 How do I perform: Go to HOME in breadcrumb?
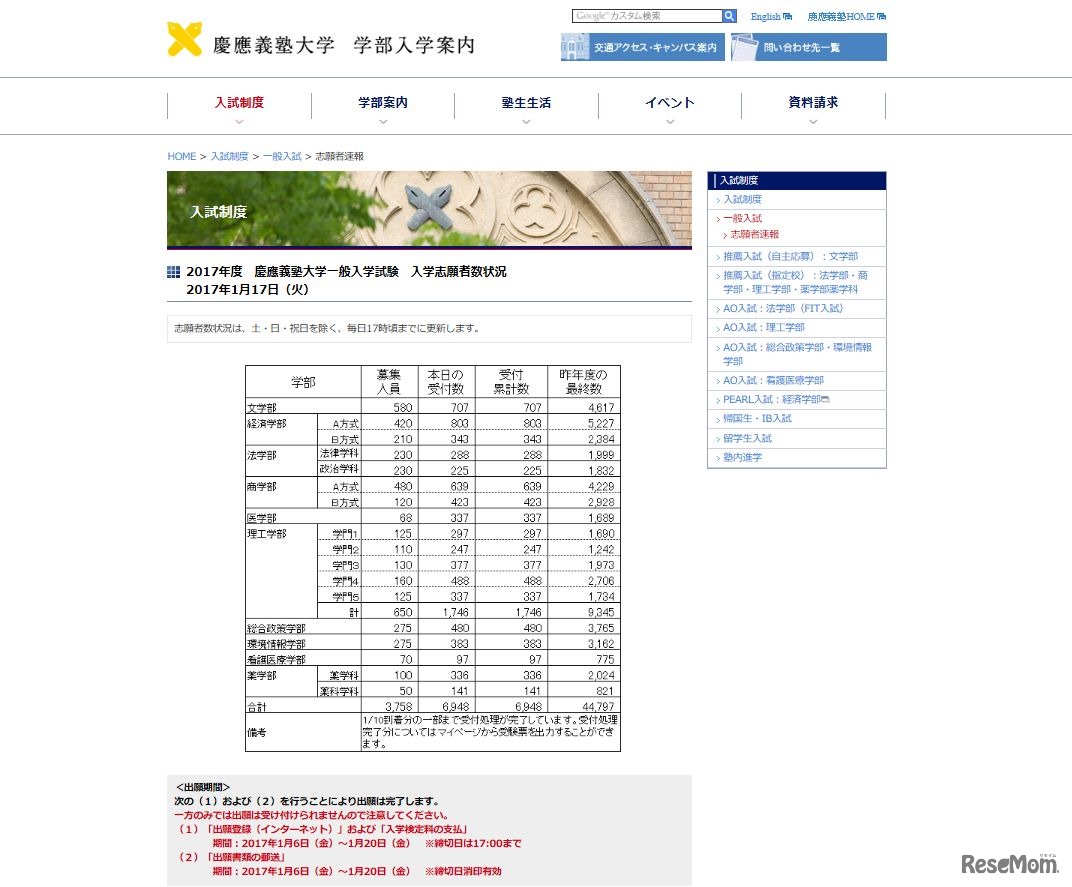[x=182, y=157]
